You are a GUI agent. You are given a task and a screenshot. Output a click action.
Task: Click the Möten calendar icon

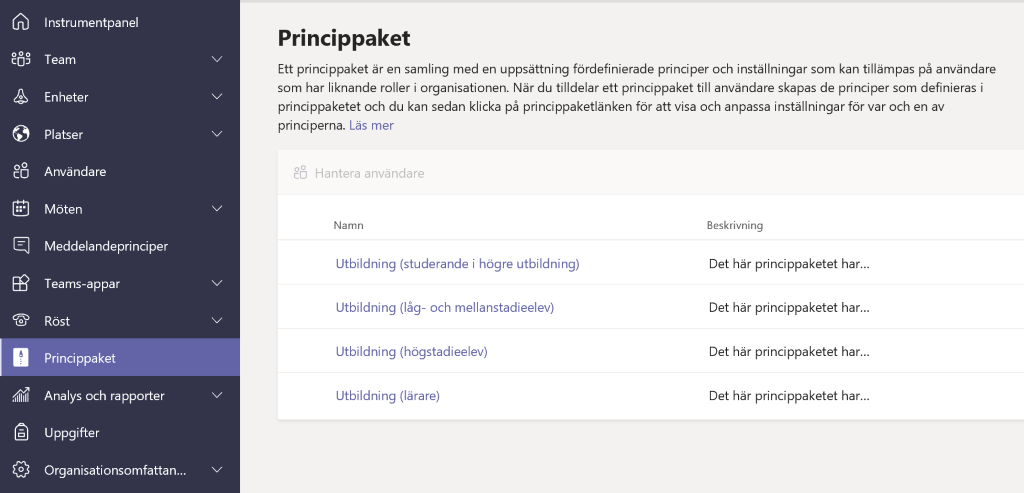coord(21,209)
